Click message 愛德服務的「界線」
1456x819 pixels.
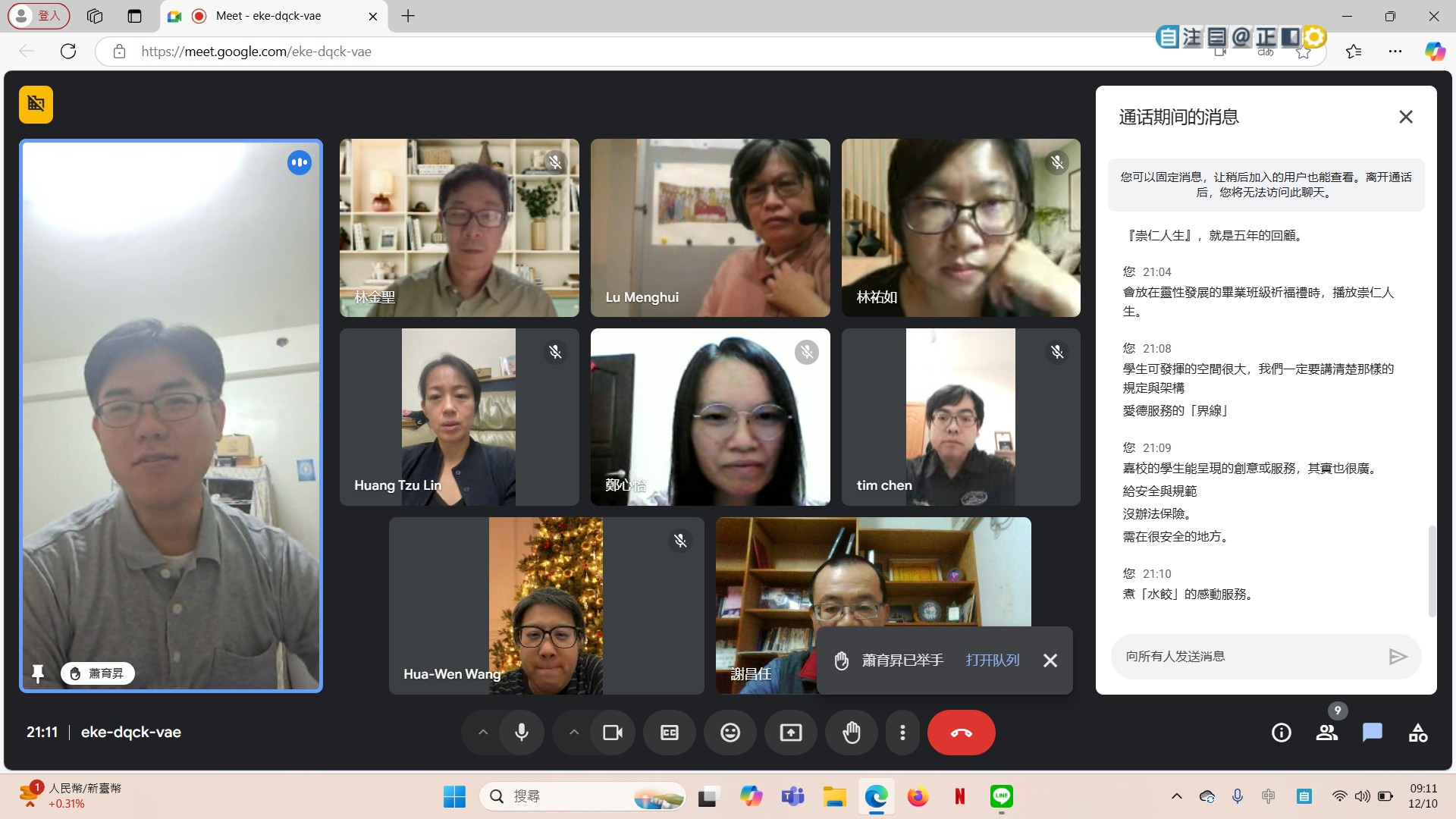[x=1175, y=411]
